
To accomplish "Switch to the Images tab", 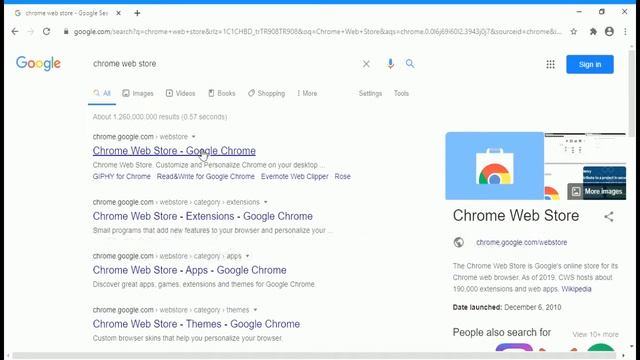I will [138, 93].
